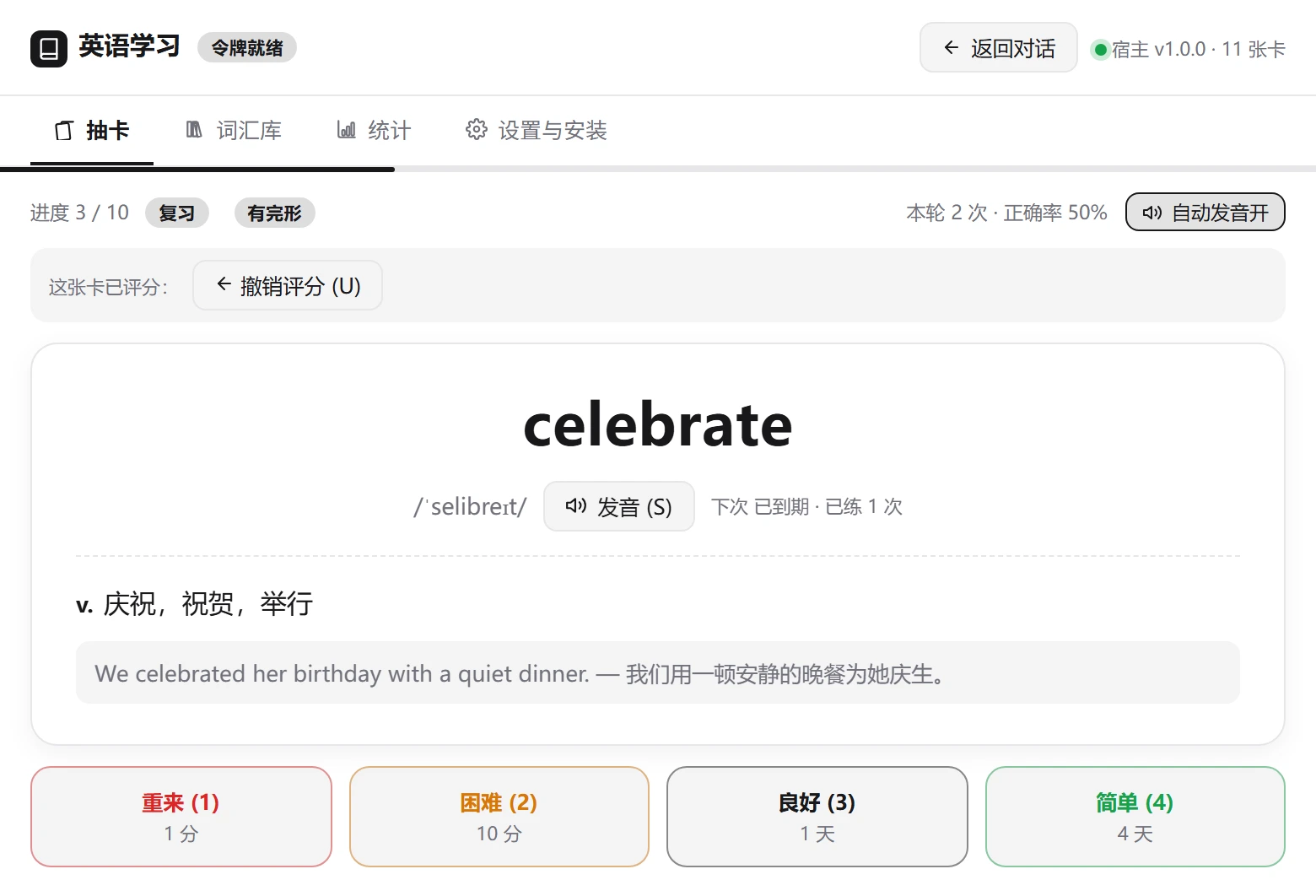Click the example sentence about birthday dinner

tap(658, 673)
